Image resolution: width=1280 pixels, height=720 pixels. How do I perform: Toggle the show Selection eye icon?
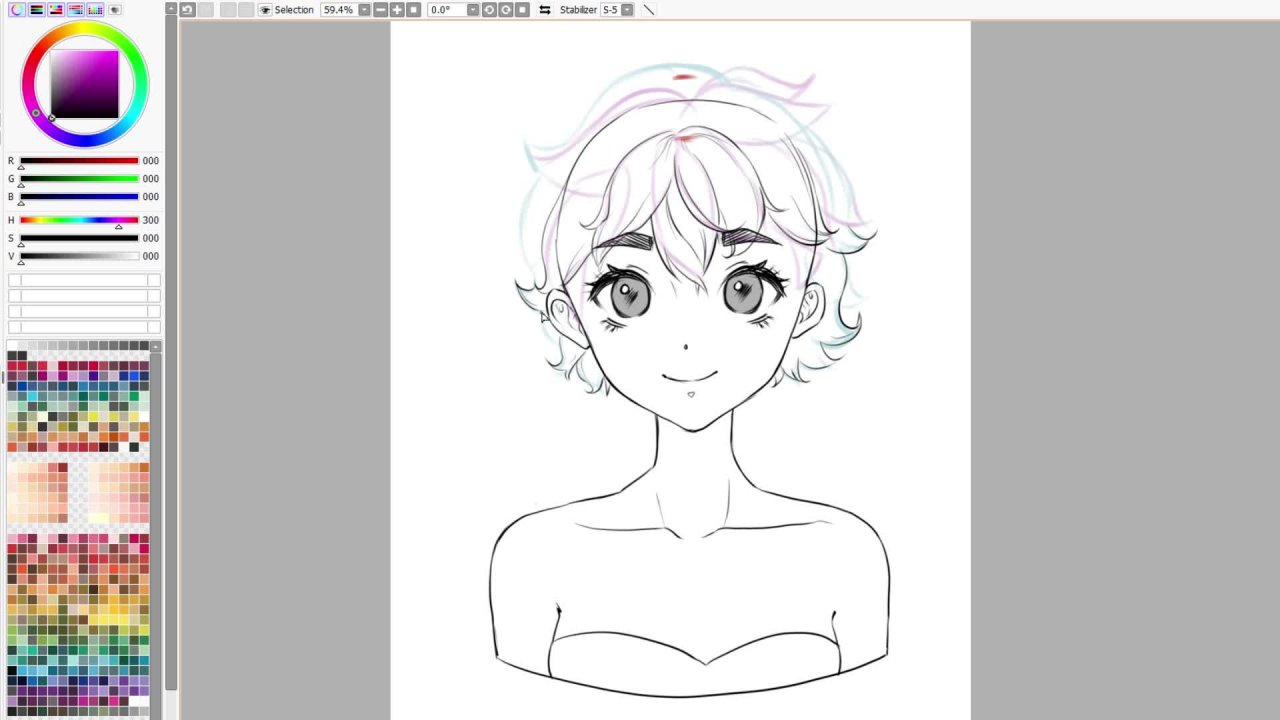coord(265,10)
